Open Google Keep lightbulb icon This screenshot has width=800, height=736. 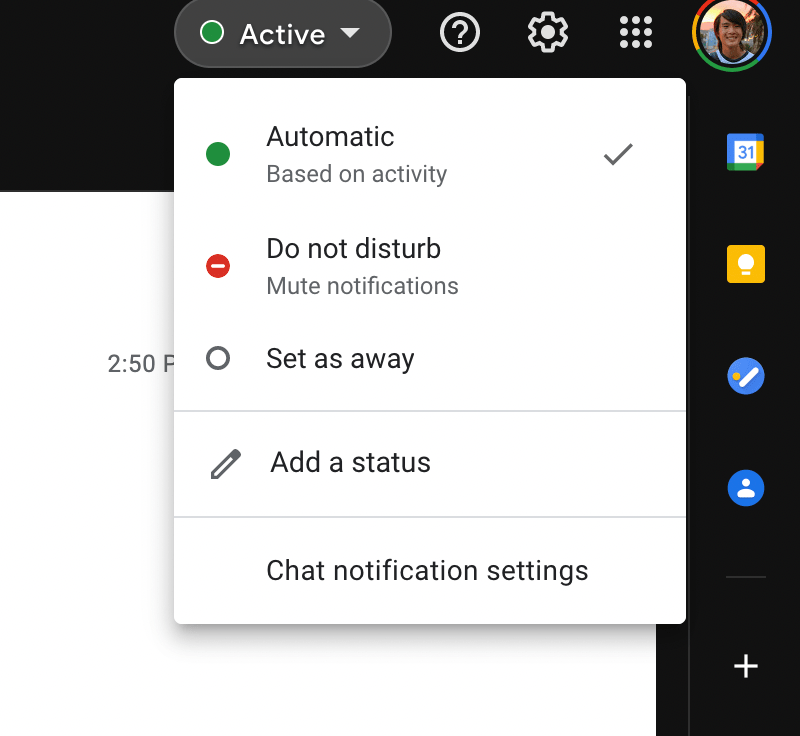tap(745, 264)
